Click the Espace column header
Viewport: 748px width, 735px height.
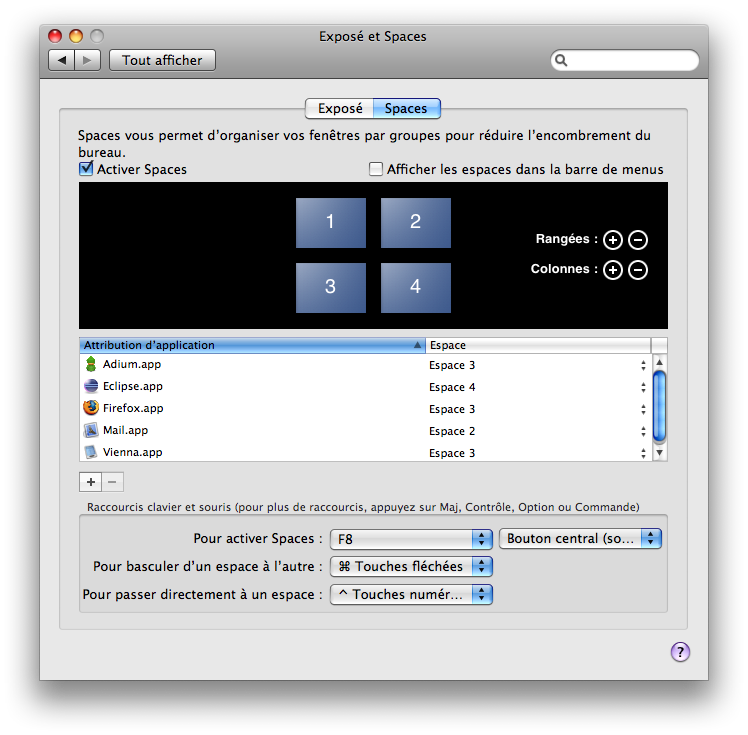538,345
